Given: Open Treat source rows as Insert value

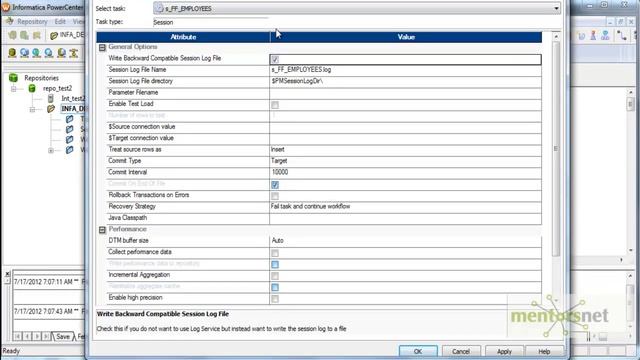Looking at the screenshot, I should [405, 150].
